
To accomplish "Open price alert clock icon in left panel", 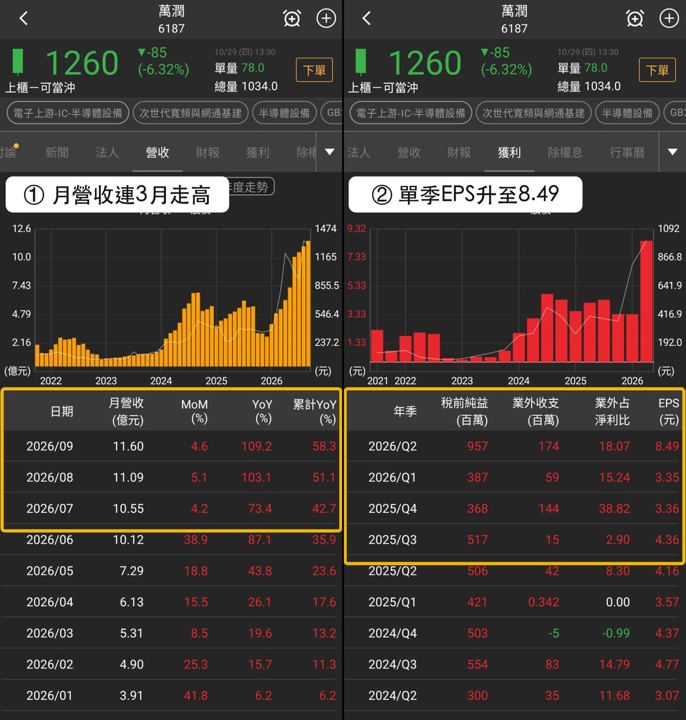I will [292, 19].
